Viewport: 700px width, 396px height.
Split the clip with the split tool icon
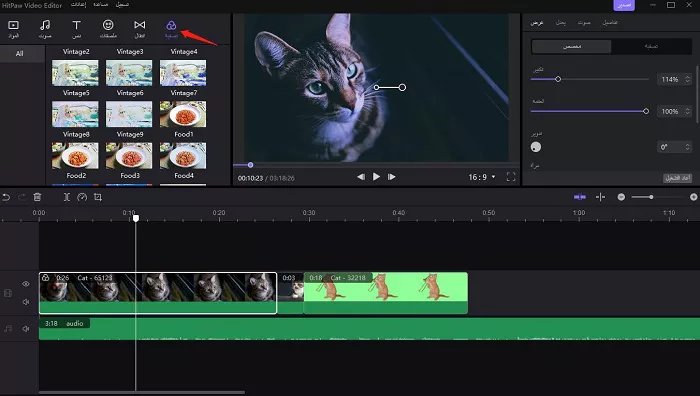pos(67,197)
